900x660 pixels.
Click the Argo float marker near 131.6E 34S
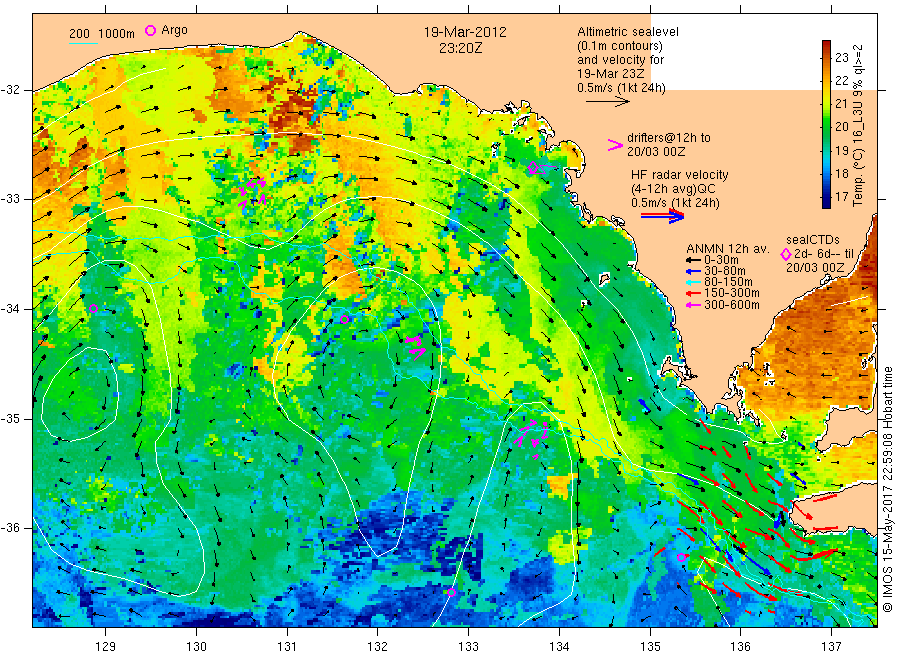tap(344, 320)
